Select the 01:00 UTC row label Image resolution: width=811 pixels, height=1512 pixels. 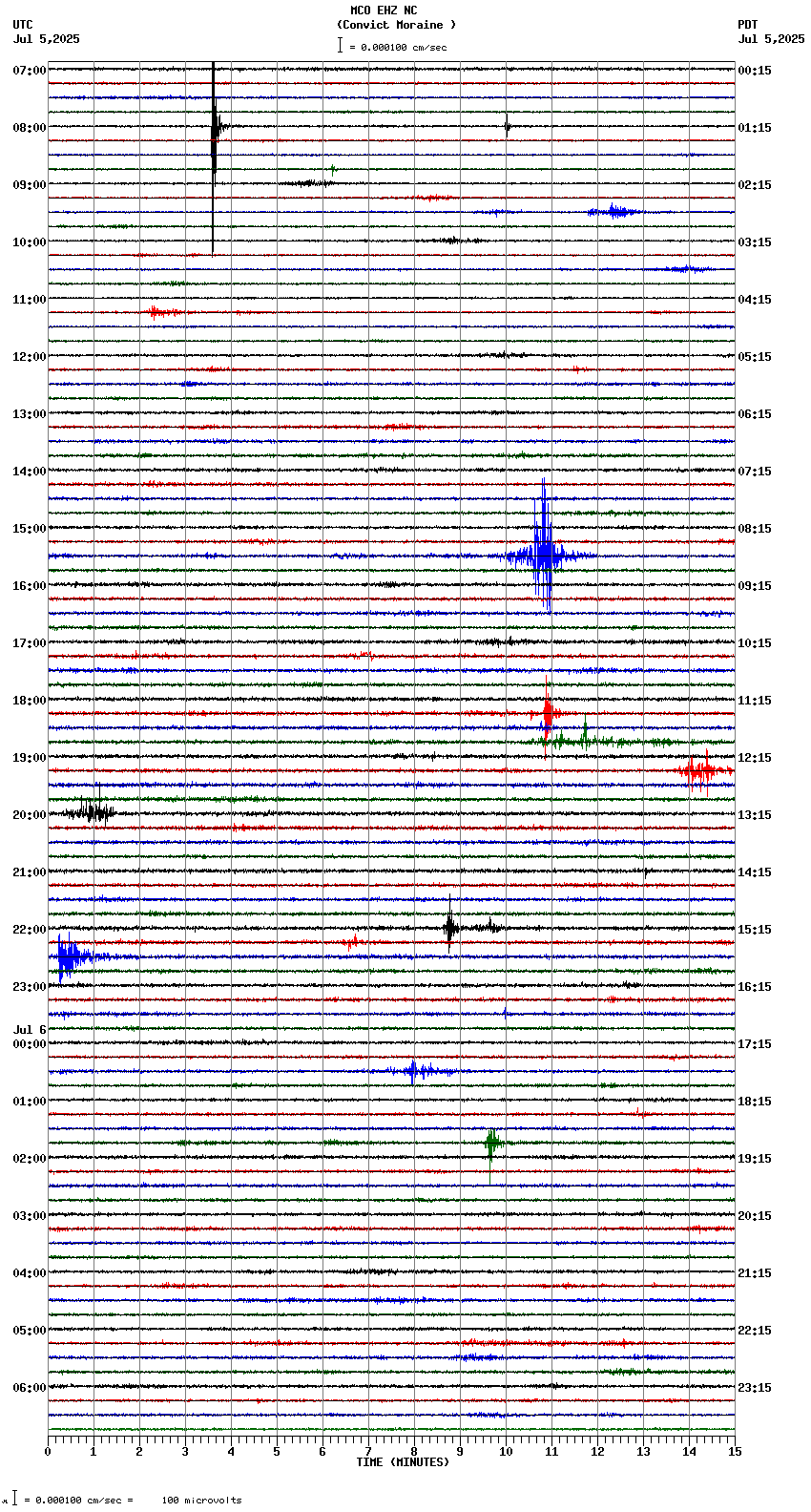tap(30, 1102)
